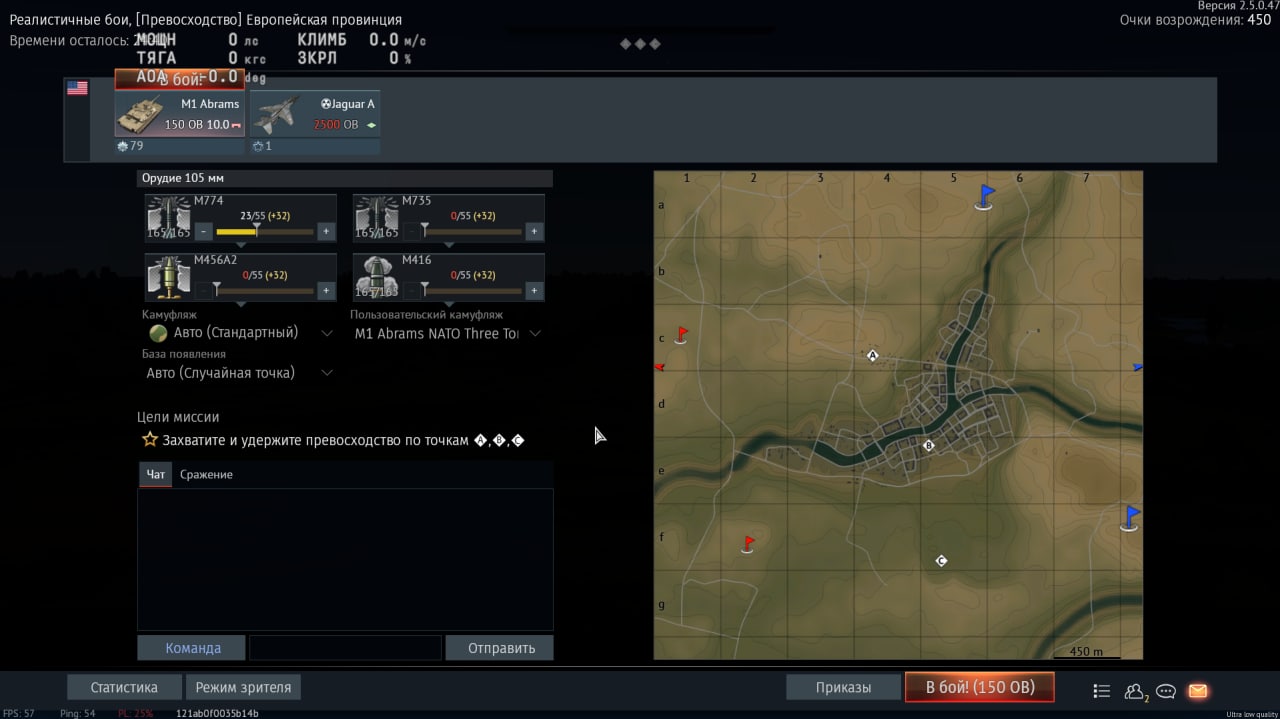Click the M774 shell type icon
The height and width of the screenshot is (719, 1280).
pos(169,218)
